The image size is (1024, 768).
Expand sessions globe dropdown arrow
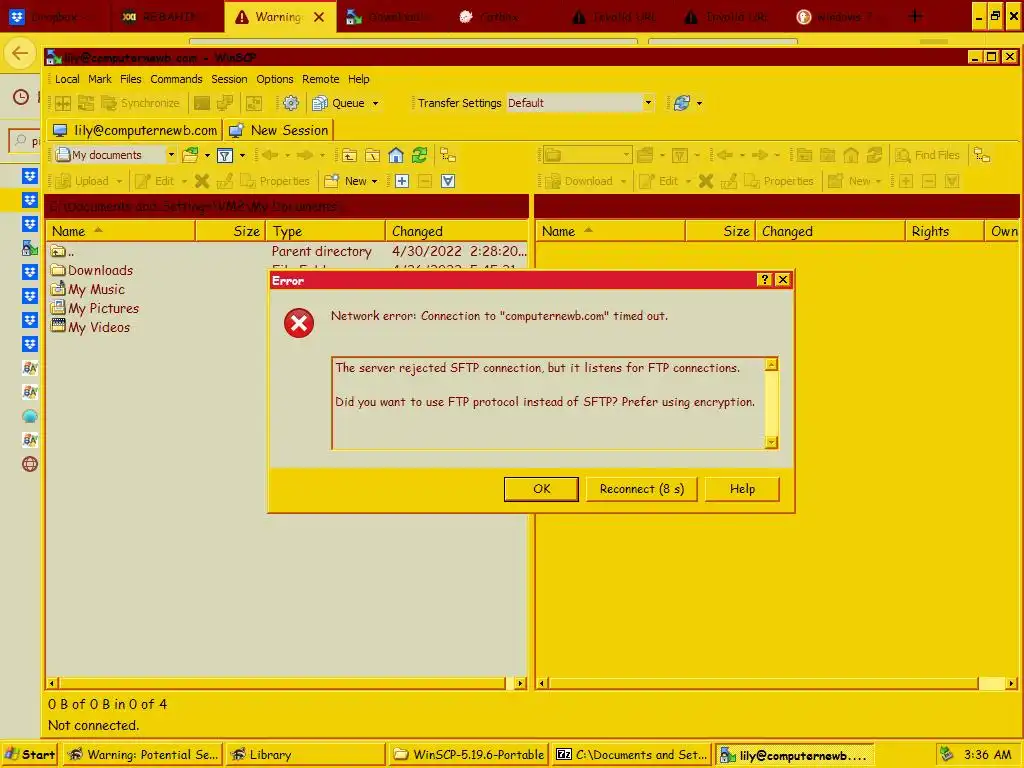tap(699, 103)
